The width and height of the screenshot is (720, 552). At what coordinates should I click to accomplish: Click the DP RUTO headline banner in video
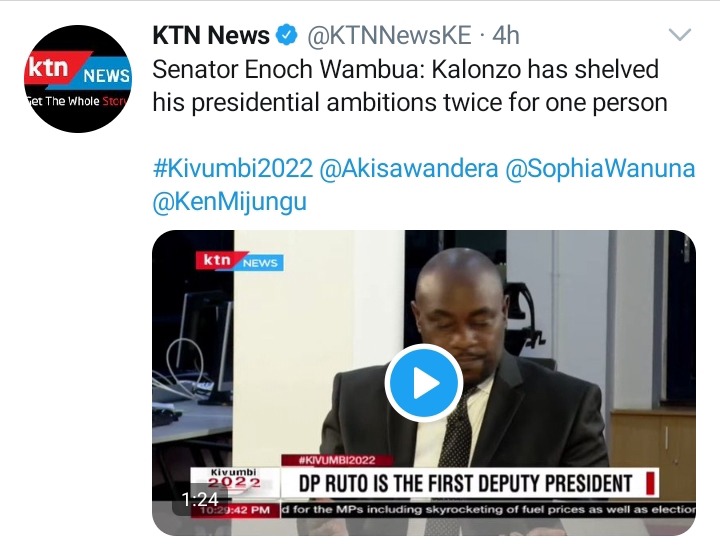(x=469, y=483)
